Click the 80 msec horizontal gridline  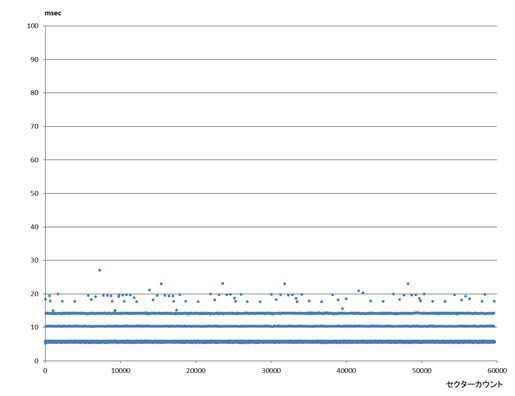pyautogui.click(x=271, y=93)
